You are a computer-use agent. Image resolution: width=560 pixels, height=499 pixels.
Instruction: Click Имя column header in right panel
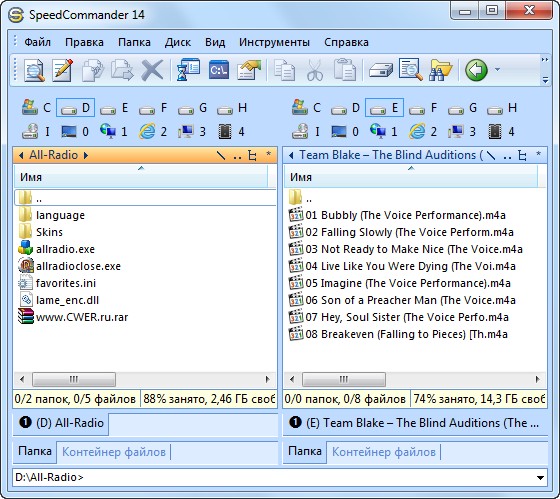point(411,177)
